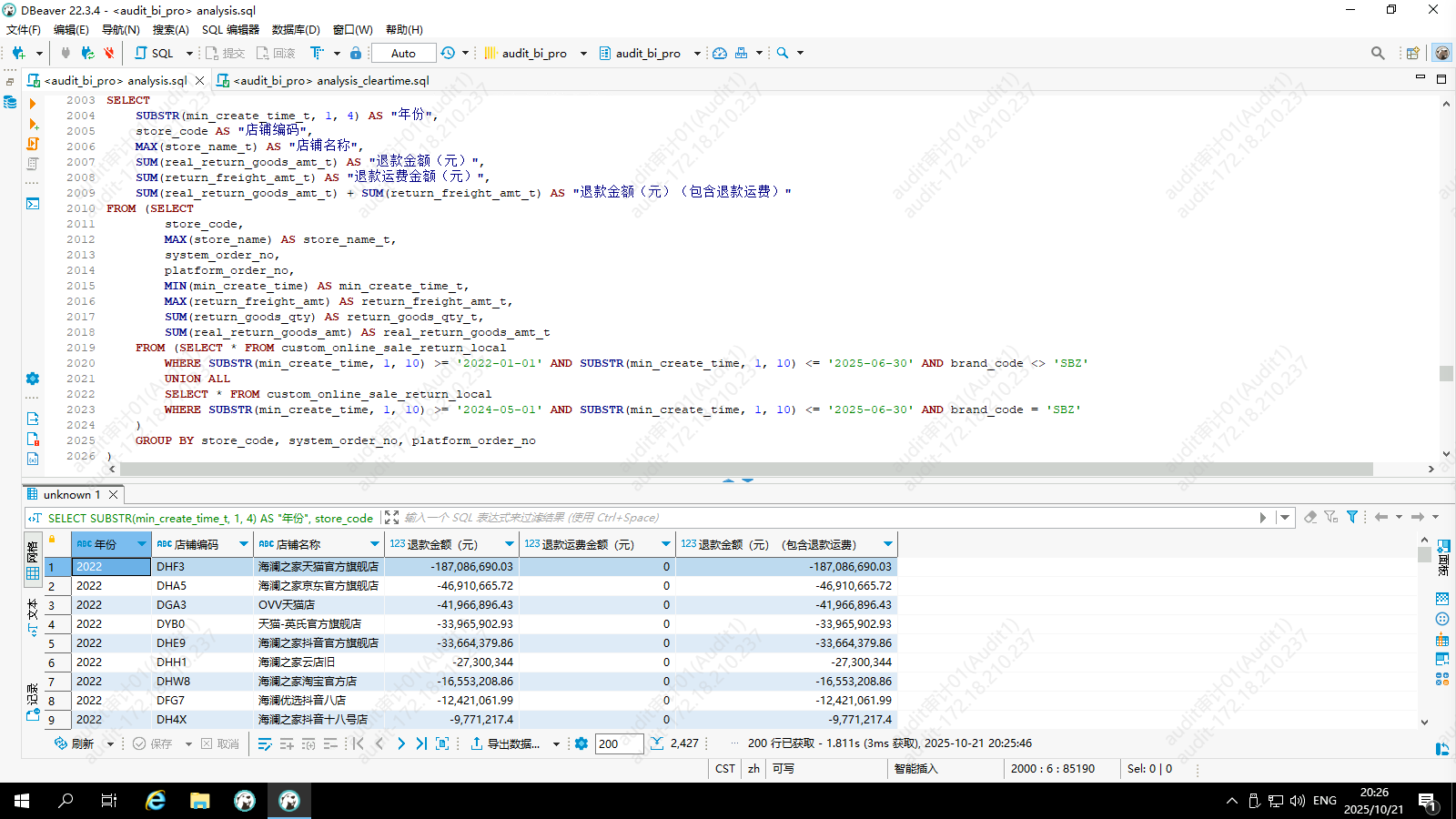Open the 数据库(D) menu
Viewport: 1456px width, 819px height.
296,29
